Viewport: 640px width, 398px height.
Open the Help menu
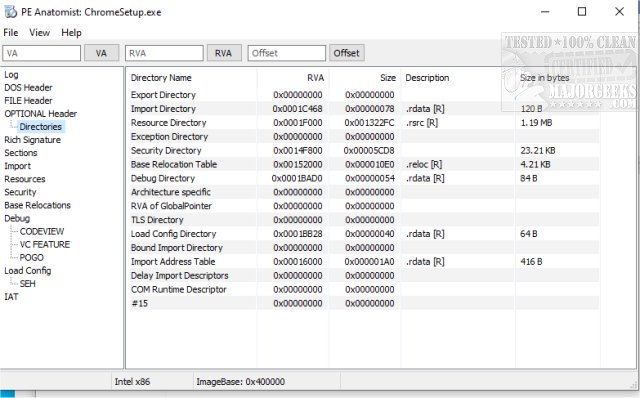[71, 33]
